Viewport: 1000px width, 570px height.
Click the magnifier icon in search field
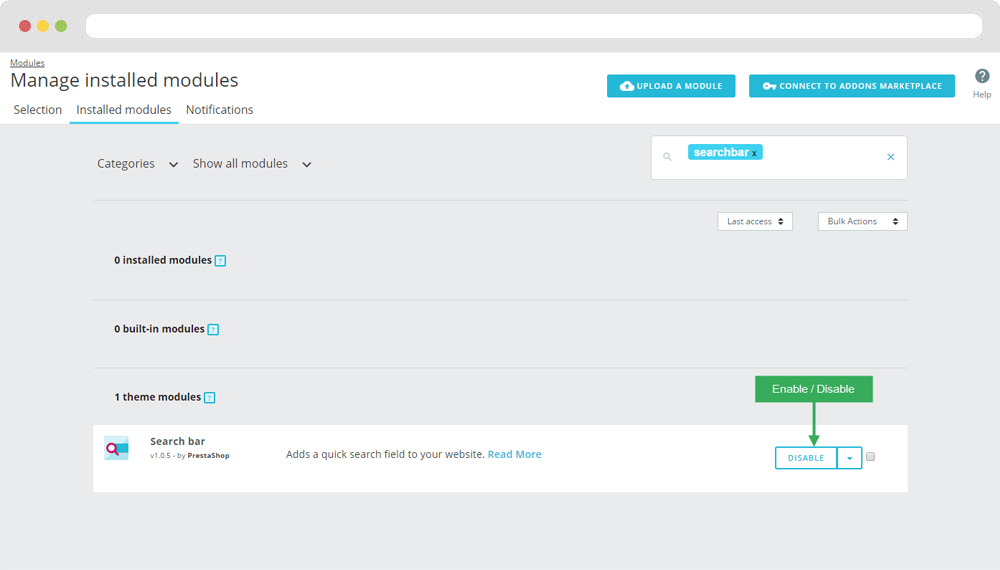click(667, 157)
